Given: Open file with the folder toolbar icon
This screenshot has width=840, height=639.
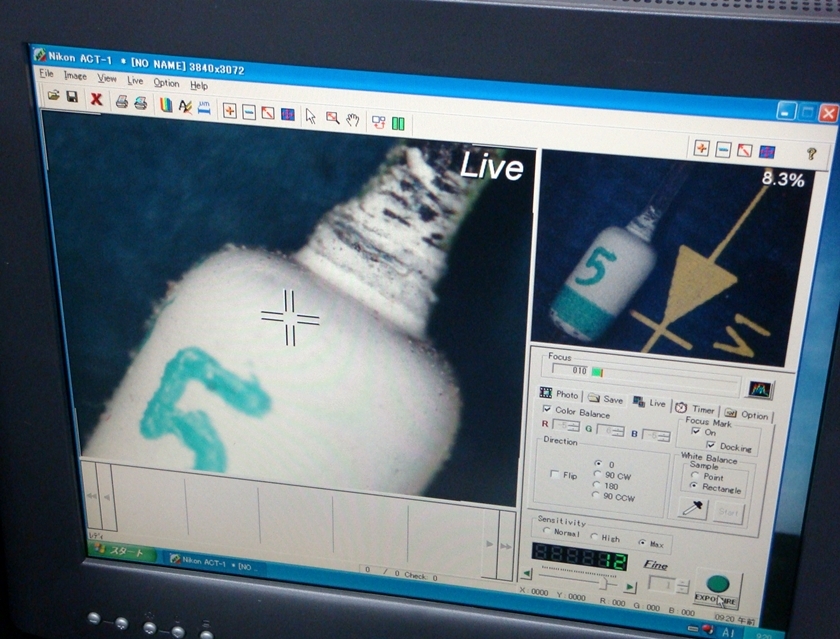Looking at the screenshot, I should (54, 95).
